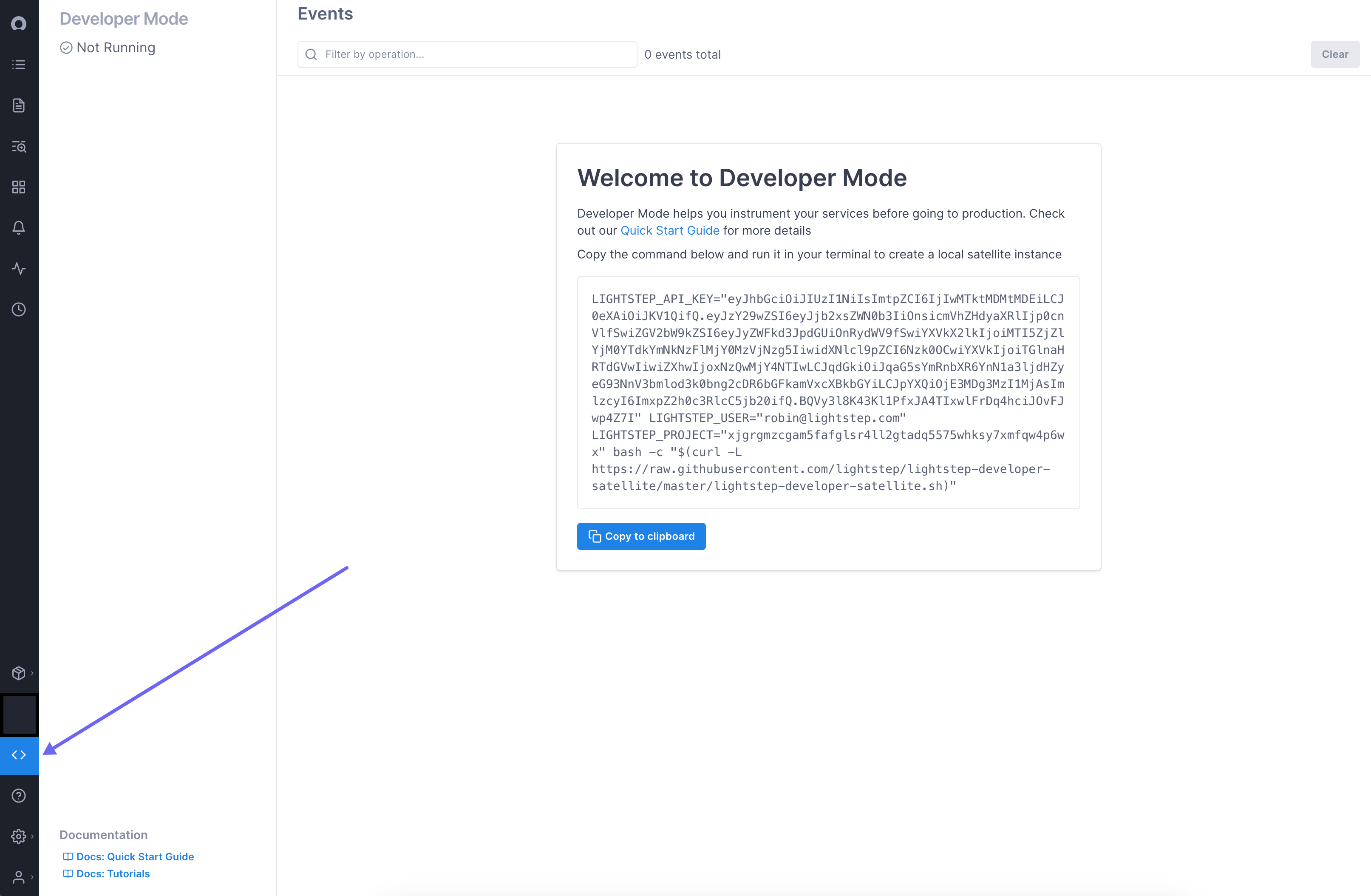Open the dashboards grid icon
This screenshot has width=1371, height=896.
pos(19,187)
